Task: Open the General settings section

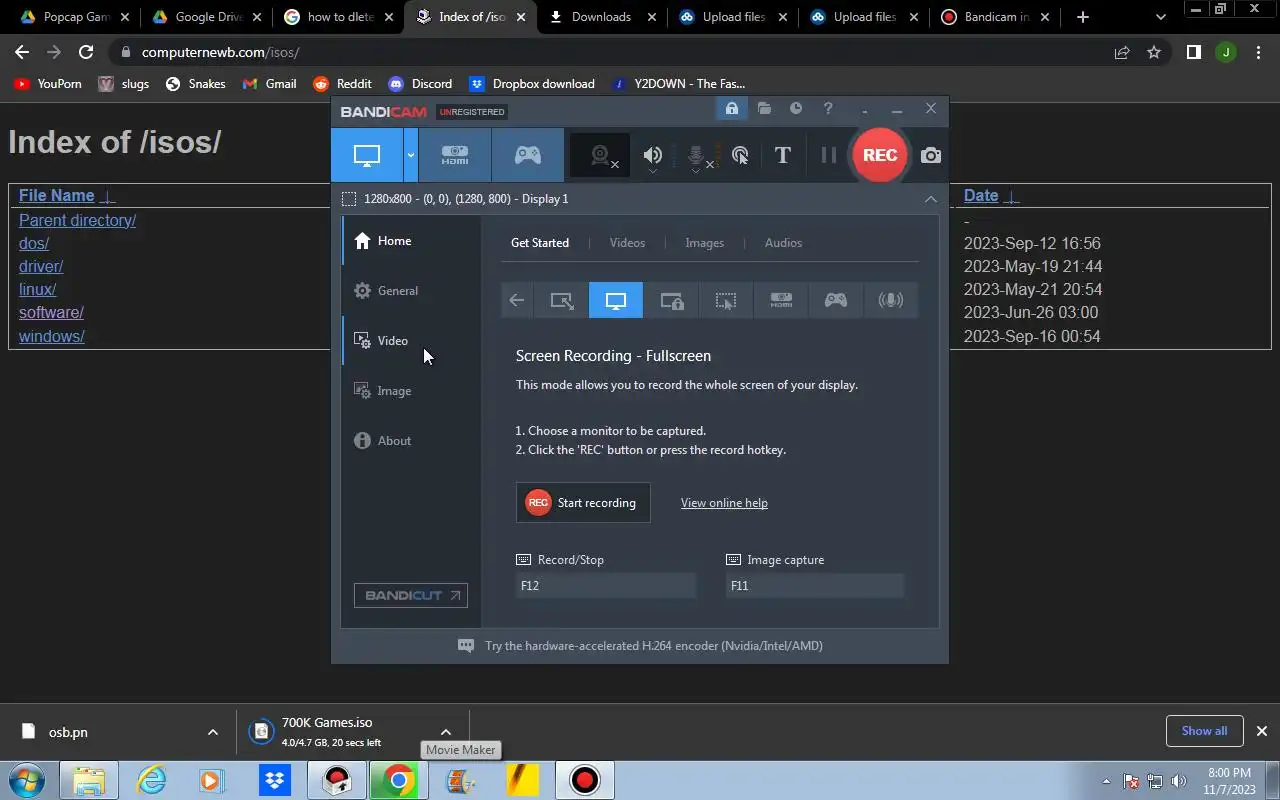Action: tap(411, 291)
